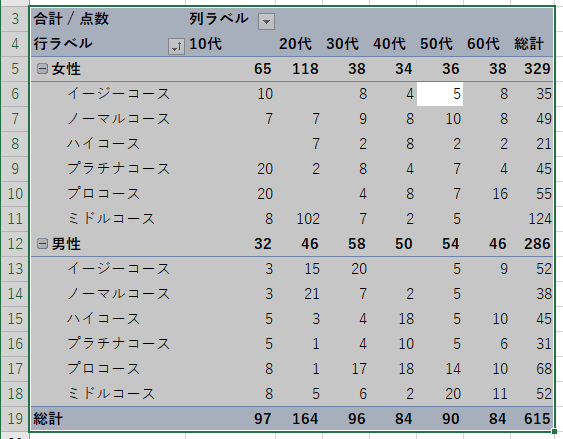The image size is (563, 439).
Task: Select the 20代 column label cell
Action: click(x=299, y=44)
